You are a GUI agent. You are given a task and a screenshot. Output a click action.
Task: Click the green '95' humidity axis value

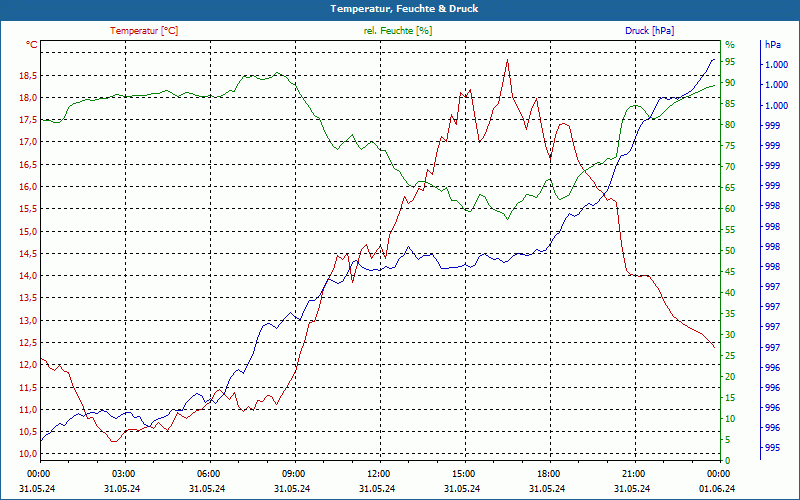[730, 62]
